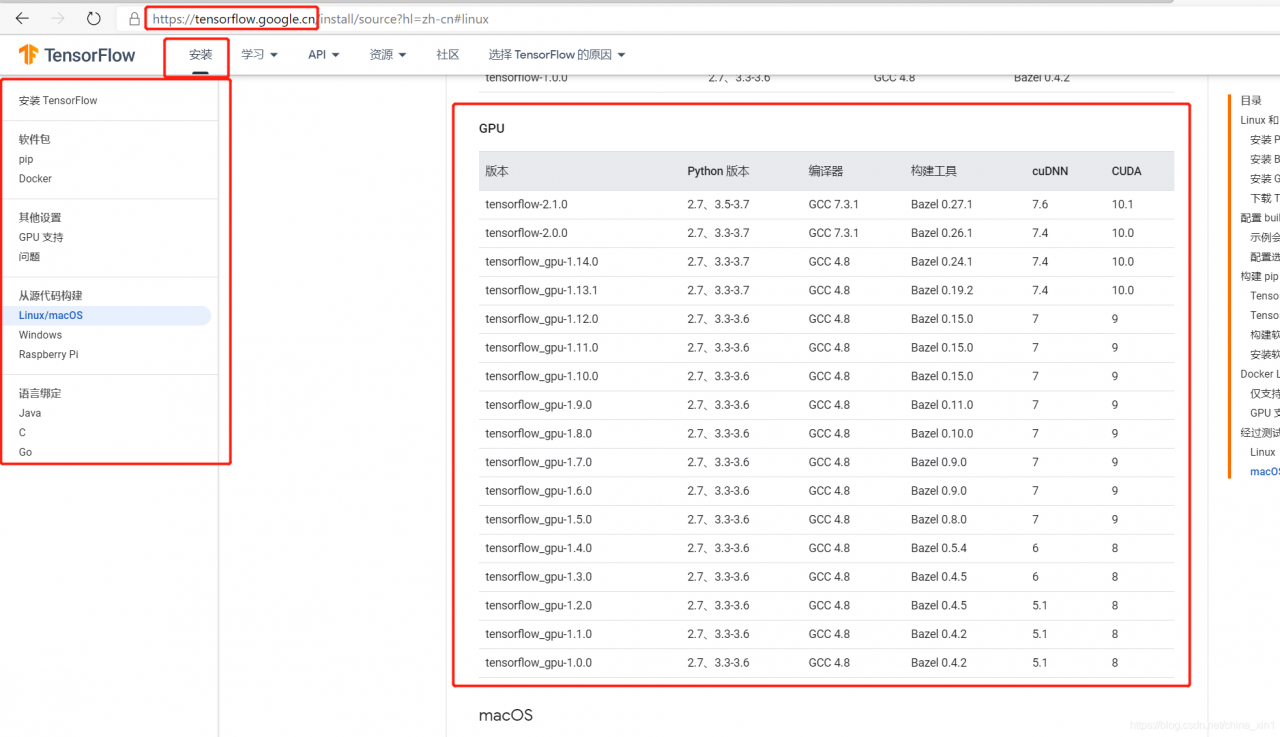
Task: Click the cuDNN value 7.6
Action: pyautogui.click(x=1040, y=204)
